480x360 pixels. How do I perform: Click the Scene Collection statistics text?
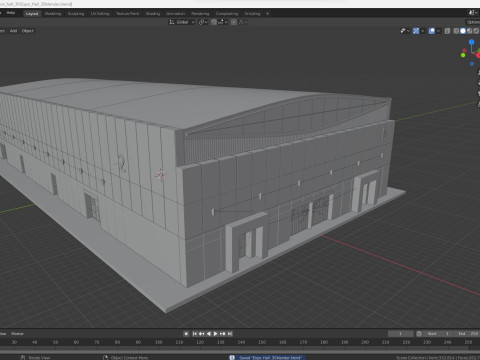coord(438,358)
